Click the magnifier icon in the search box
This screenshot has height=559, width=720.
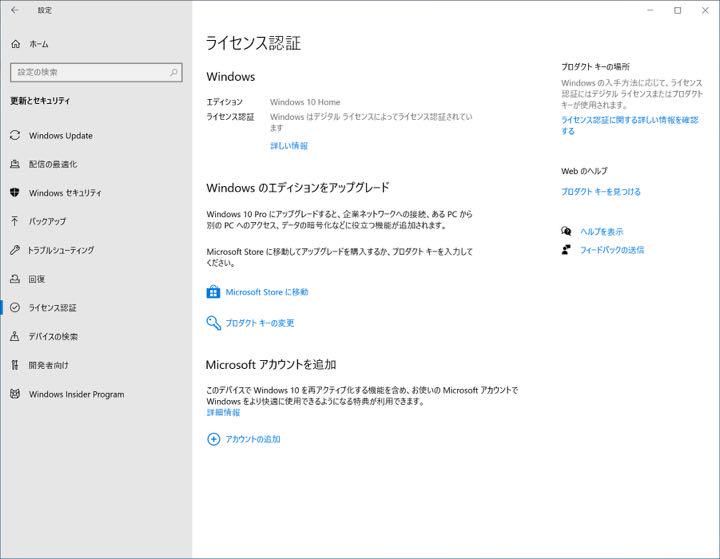click(174, 72)
